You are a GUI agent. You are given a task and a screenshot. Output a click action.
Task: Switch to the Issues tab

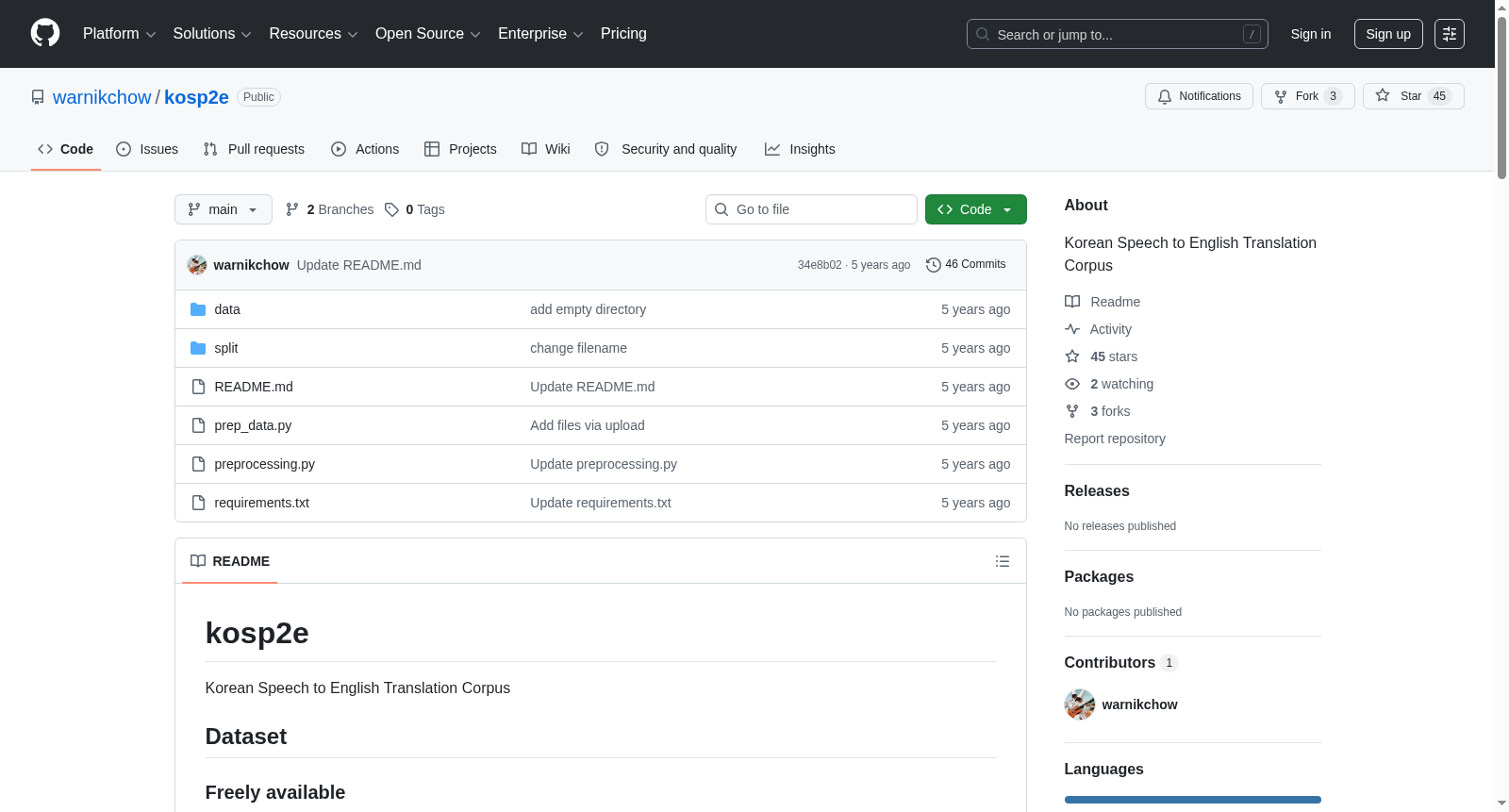tap(147, 149)
